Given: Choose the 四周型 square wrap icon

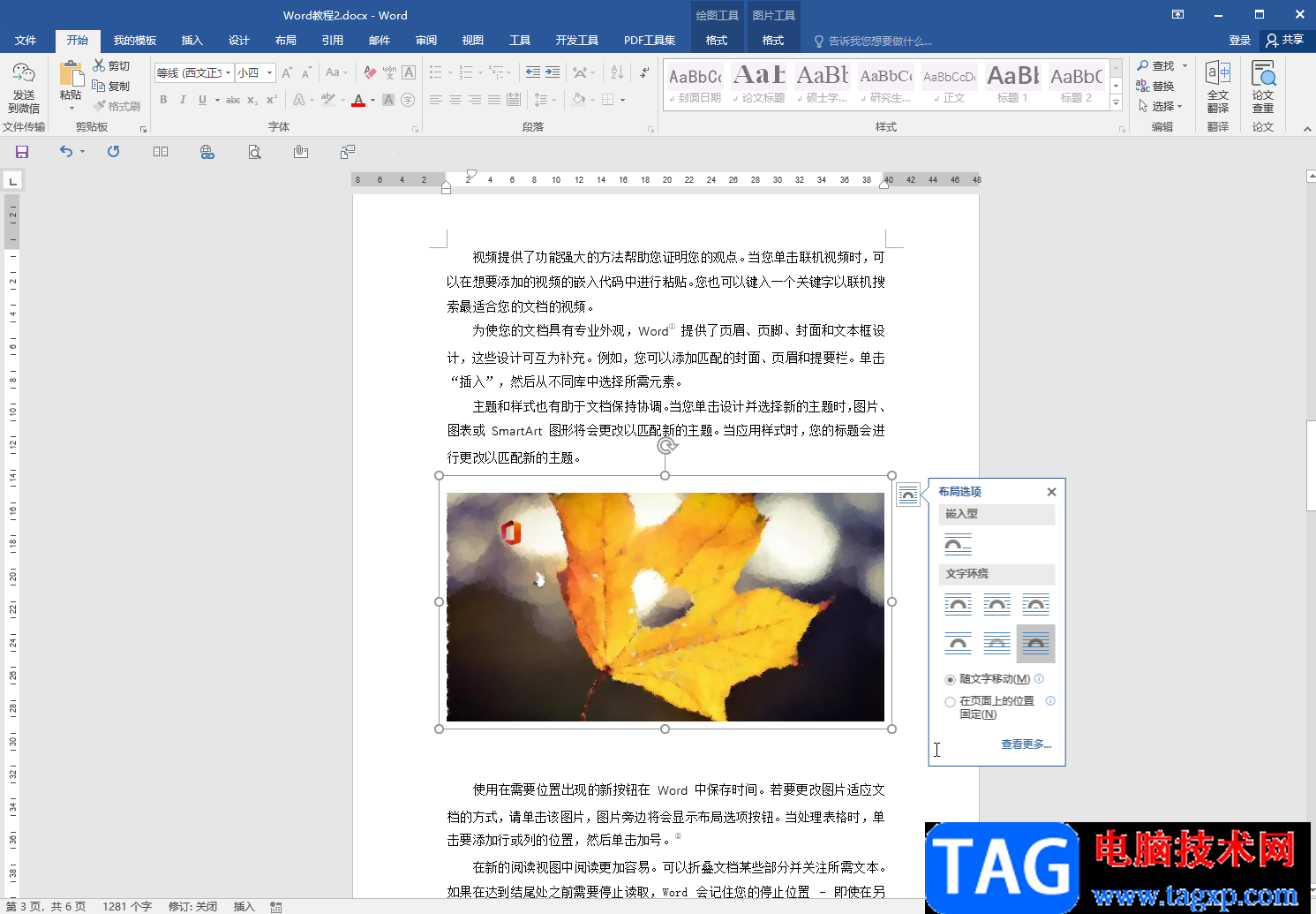Looking at the screenshot, I should [958, 605].
